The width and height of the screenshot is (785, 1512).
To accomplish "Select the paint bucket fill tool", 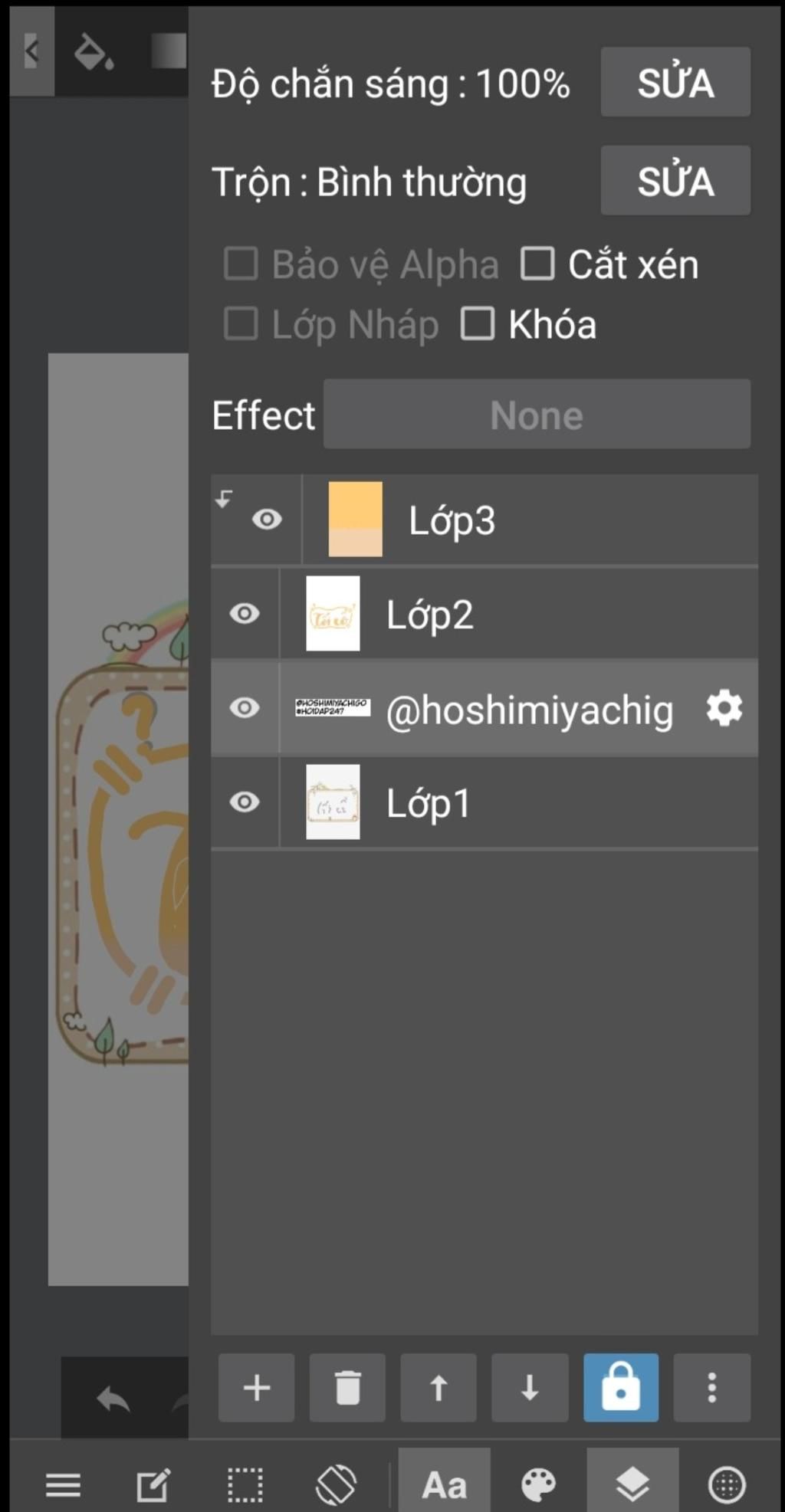I will (94, 53).
